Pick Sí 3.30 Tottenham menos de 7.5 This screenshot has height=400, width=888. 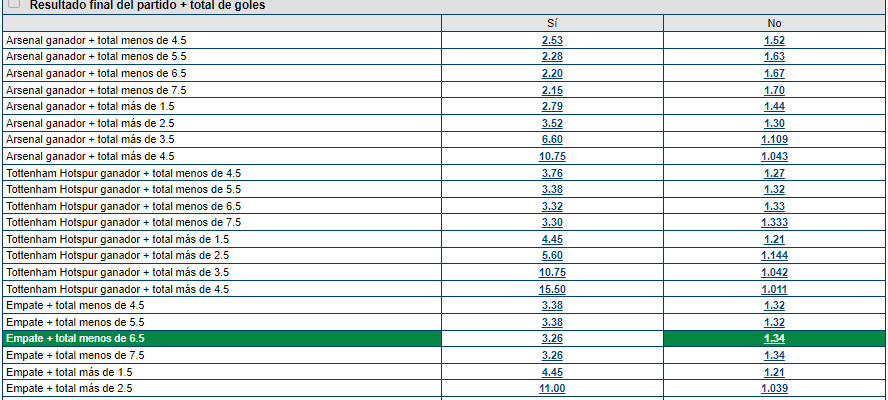(552, 223)
